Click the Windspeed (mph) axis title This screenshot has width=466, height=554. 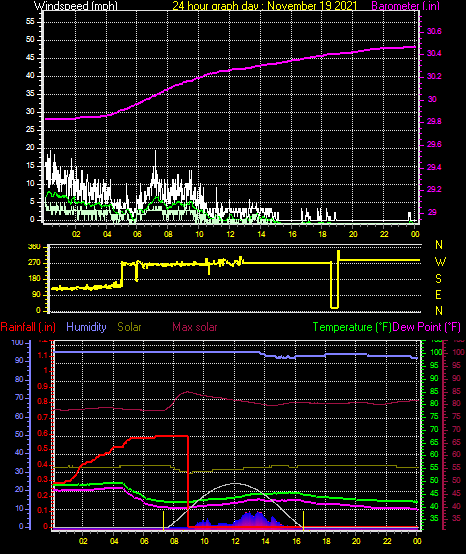point(76,5)
